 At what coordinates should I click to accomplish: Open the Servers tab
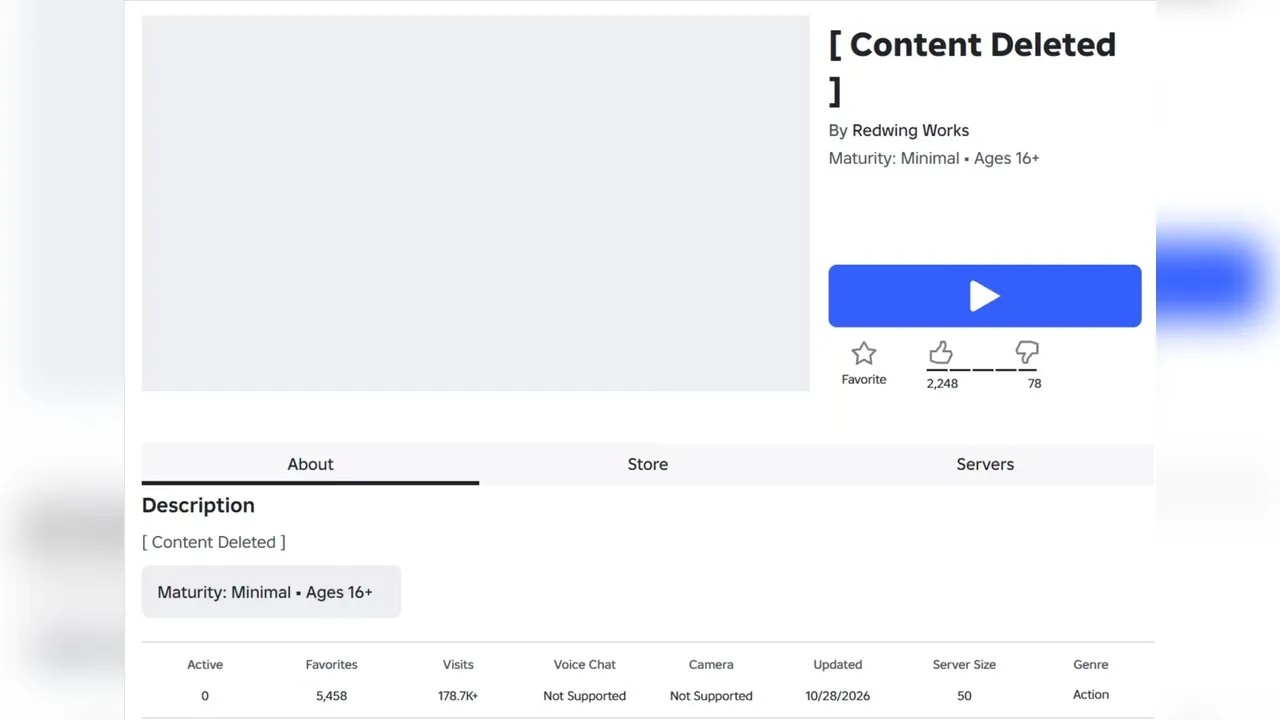click(x=985, y=464)
